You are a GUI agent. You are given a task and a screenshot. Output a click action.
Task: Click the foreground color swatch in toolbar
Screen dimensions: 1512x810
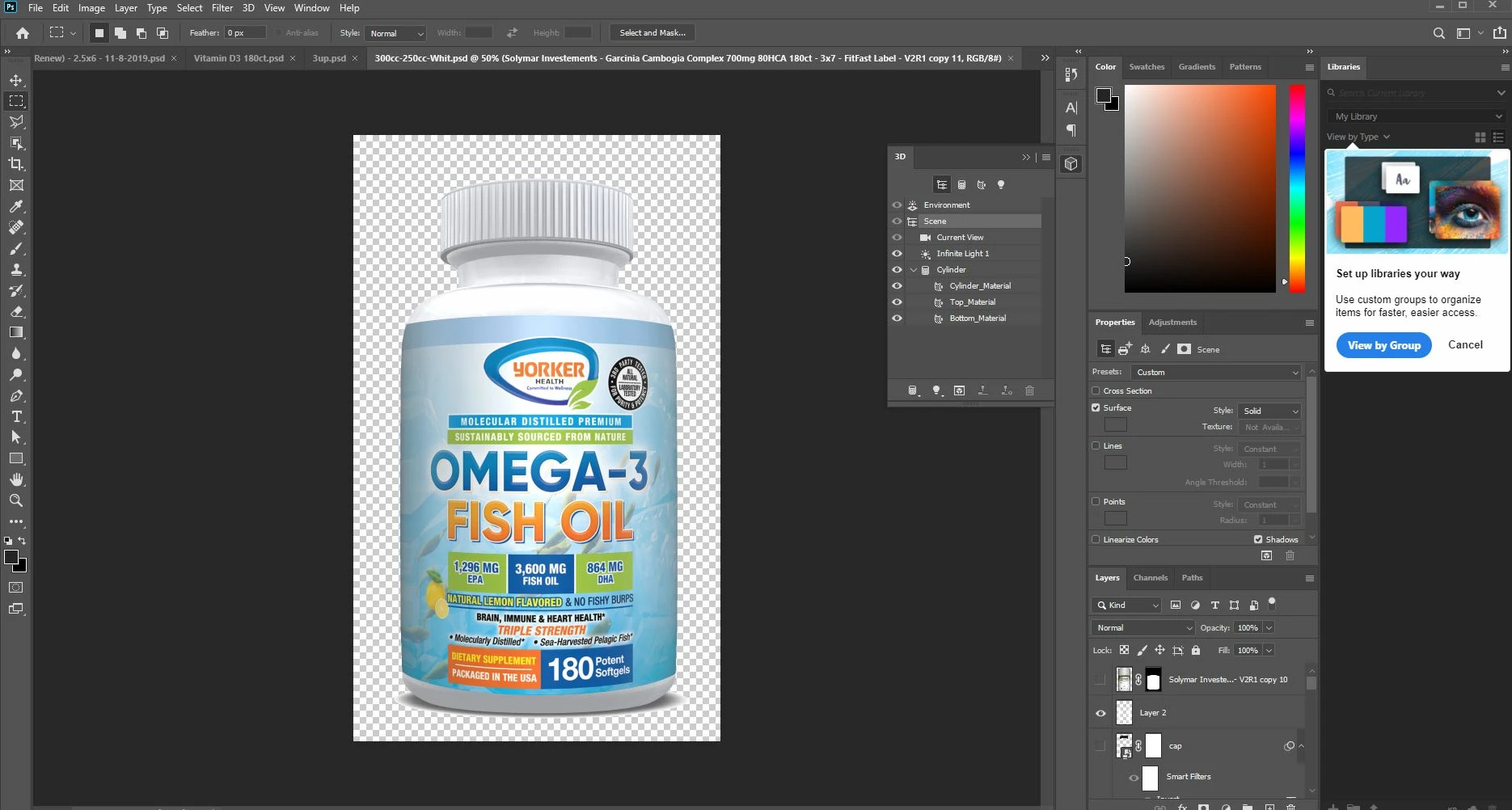tap(11, 557)
